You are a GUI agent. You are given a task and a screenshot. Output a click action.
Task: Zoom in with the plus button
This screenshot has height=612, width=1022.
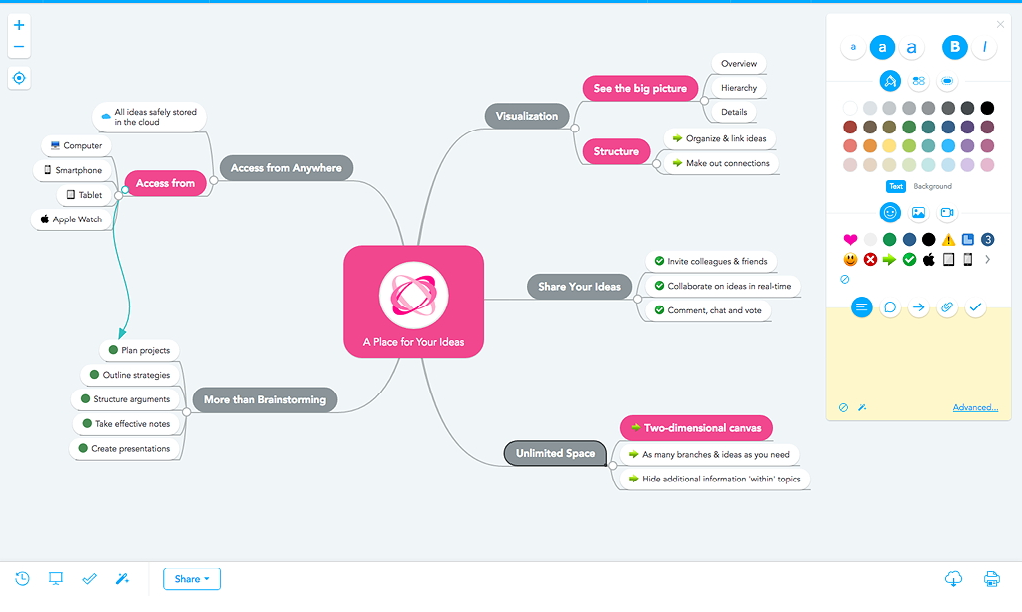pyautogui.click(x=19, y=25)
